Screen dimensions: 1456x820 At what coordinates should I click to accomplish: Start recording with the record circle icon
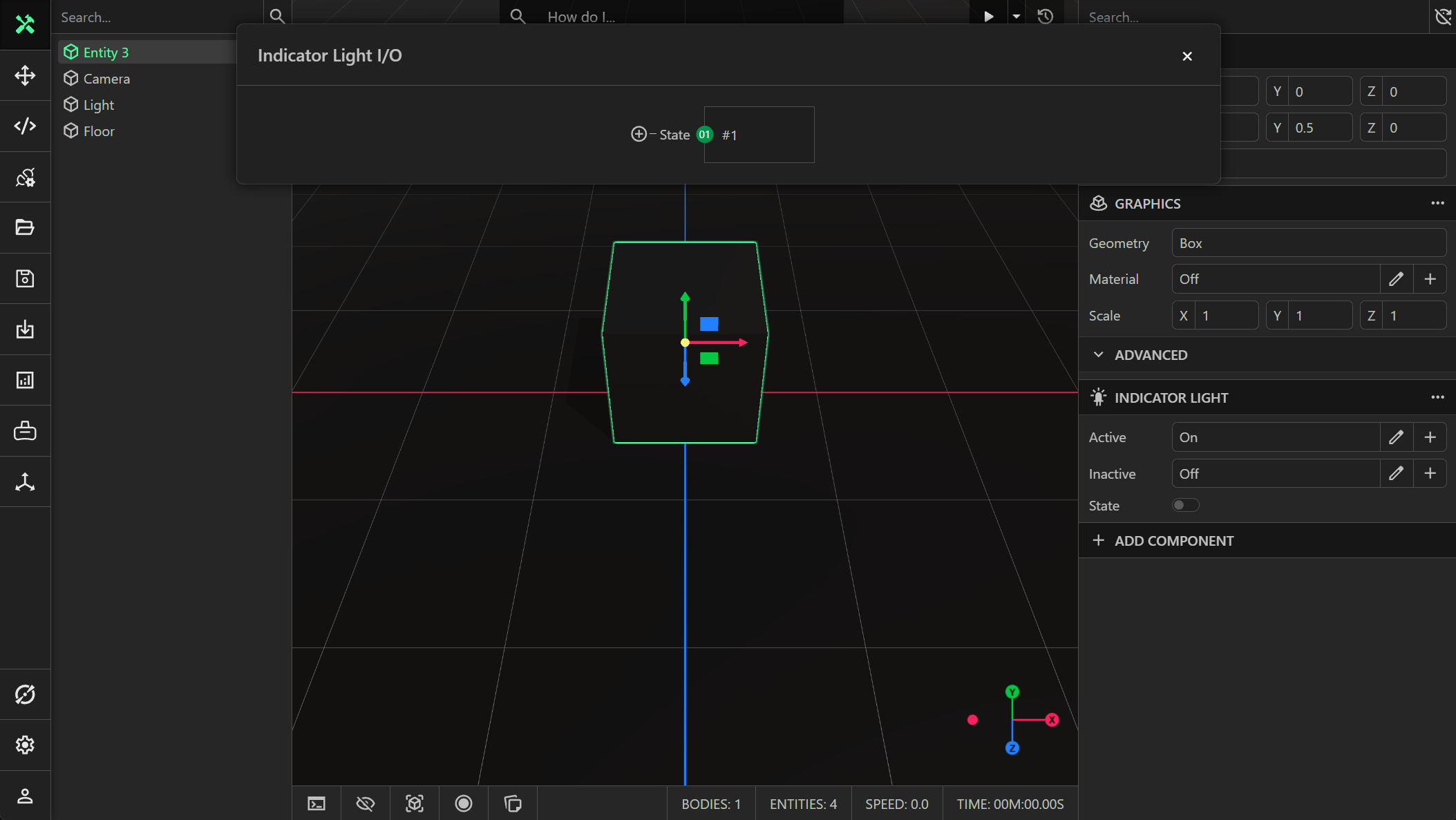463,803
